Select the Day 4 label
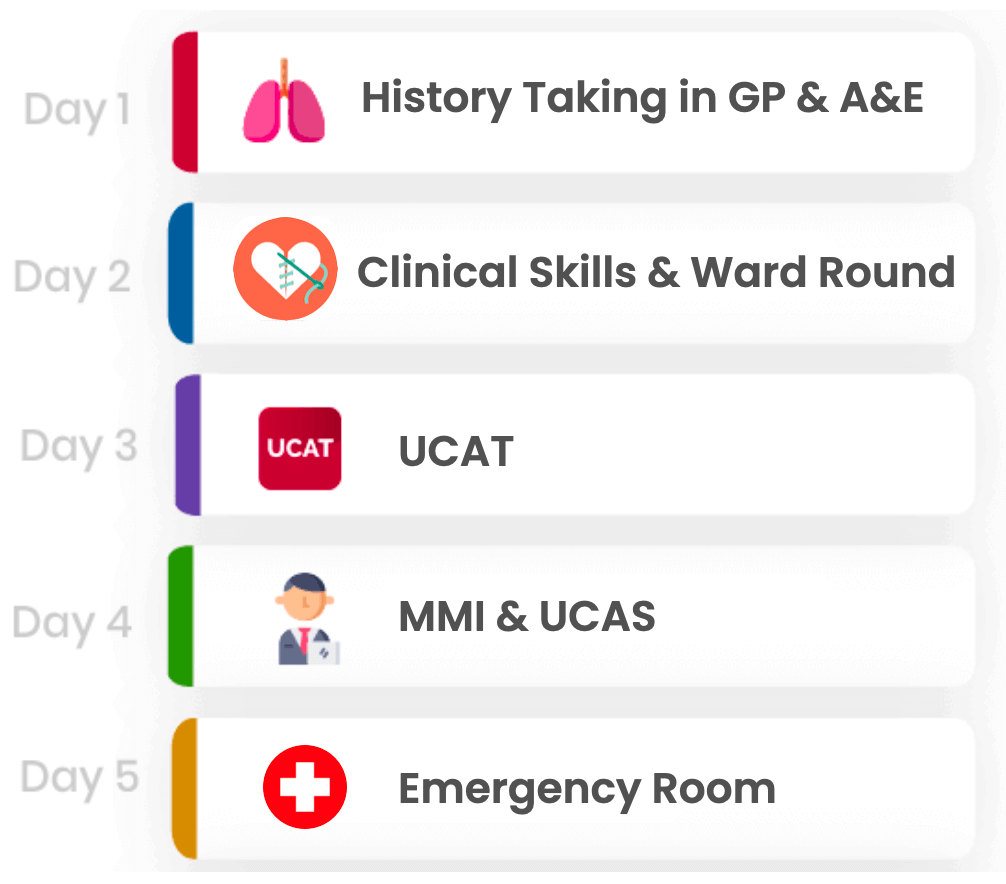This screenshot has height=884, width=1006. (72, 623)
